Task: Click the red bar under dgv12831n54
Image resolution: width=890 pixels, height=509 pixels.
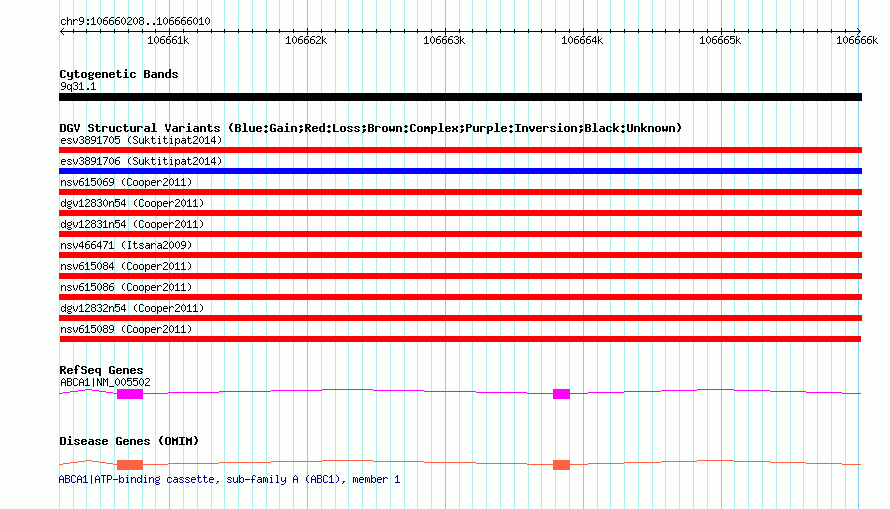Action: pyautogui.click(x=460, y=234)
